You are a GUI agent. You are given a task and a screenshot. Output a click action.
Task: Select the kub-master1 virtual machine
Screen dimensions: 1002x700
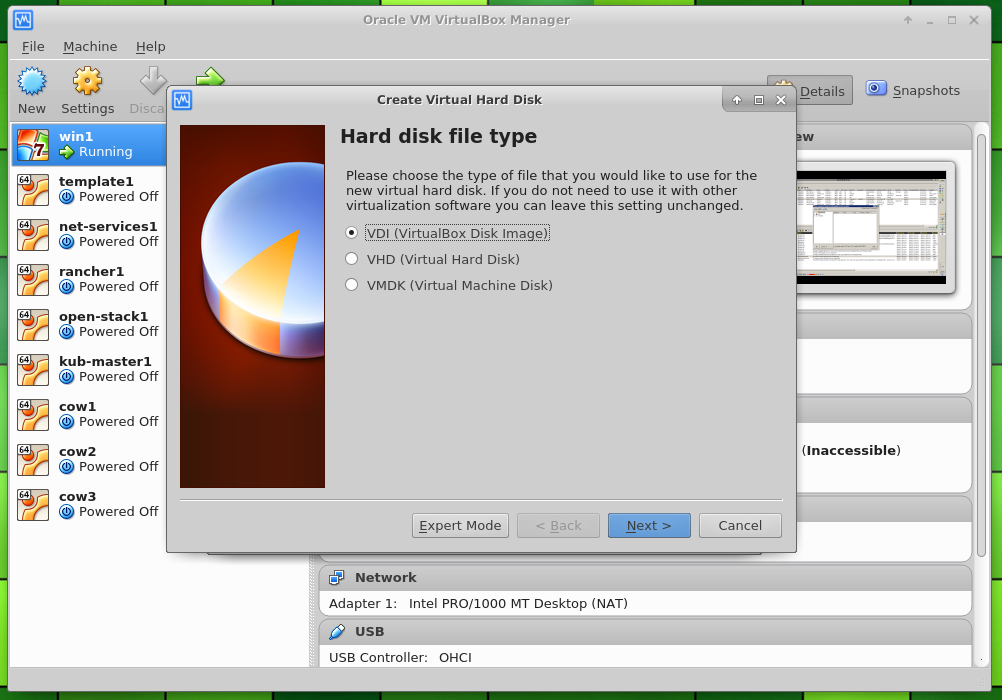[89, 369]
